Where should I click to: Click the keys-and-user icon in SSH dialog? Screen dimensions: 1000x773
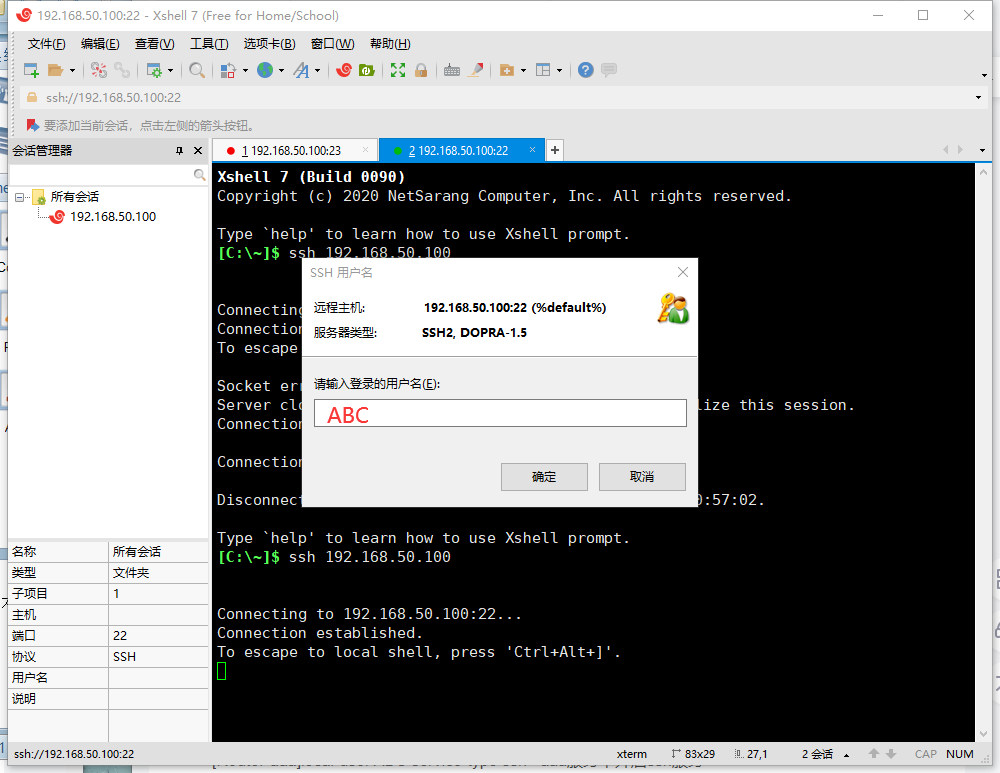[673, 309]
